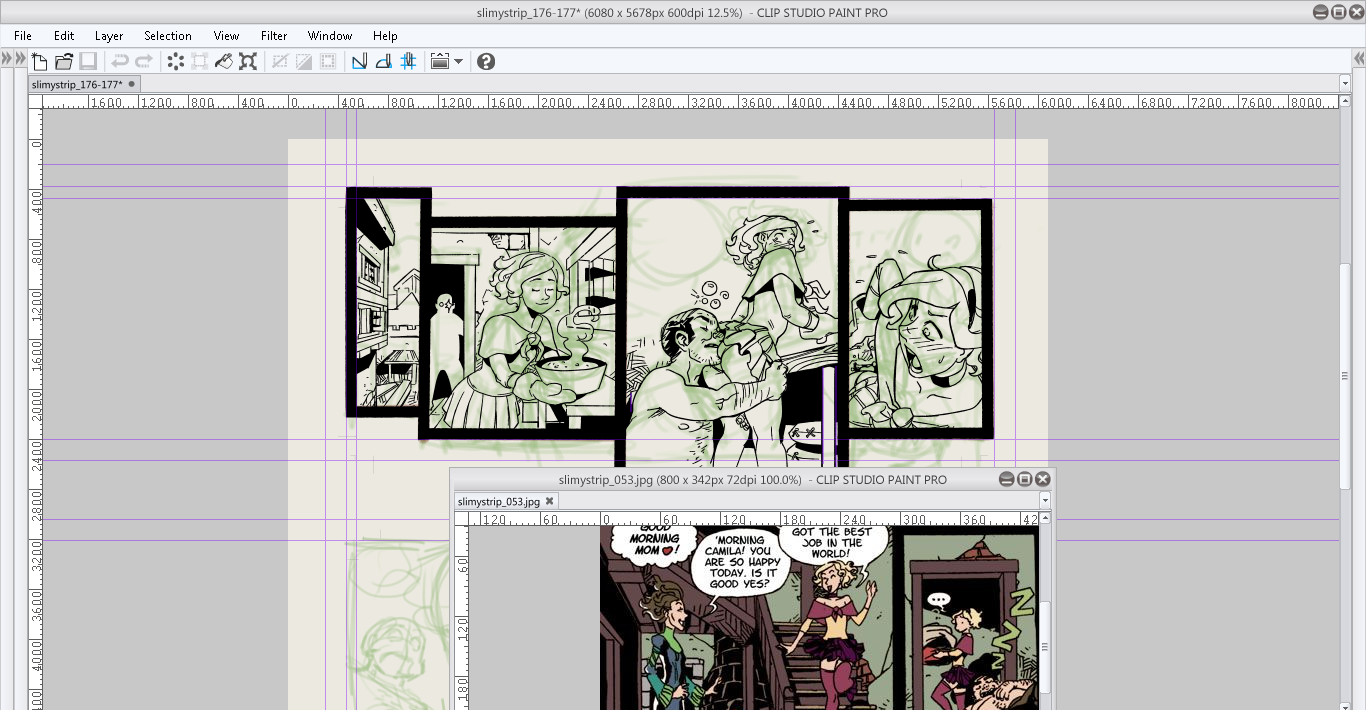Toggle Snap to Special Ruler
Screen dimensions: 1366x710
pyautogui.click(x=384, y=61)
